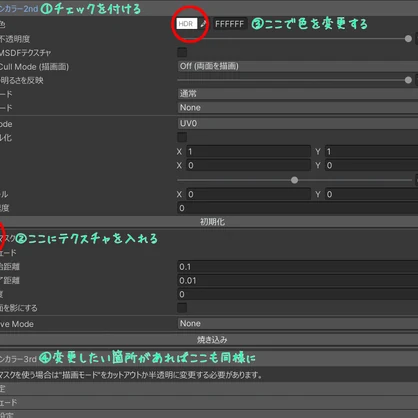Image resolution: width=418 pixels, height=418 pixels.
Task: Click the 0.01 distance field
Action: pyautogui.click(x=297, y=281)
